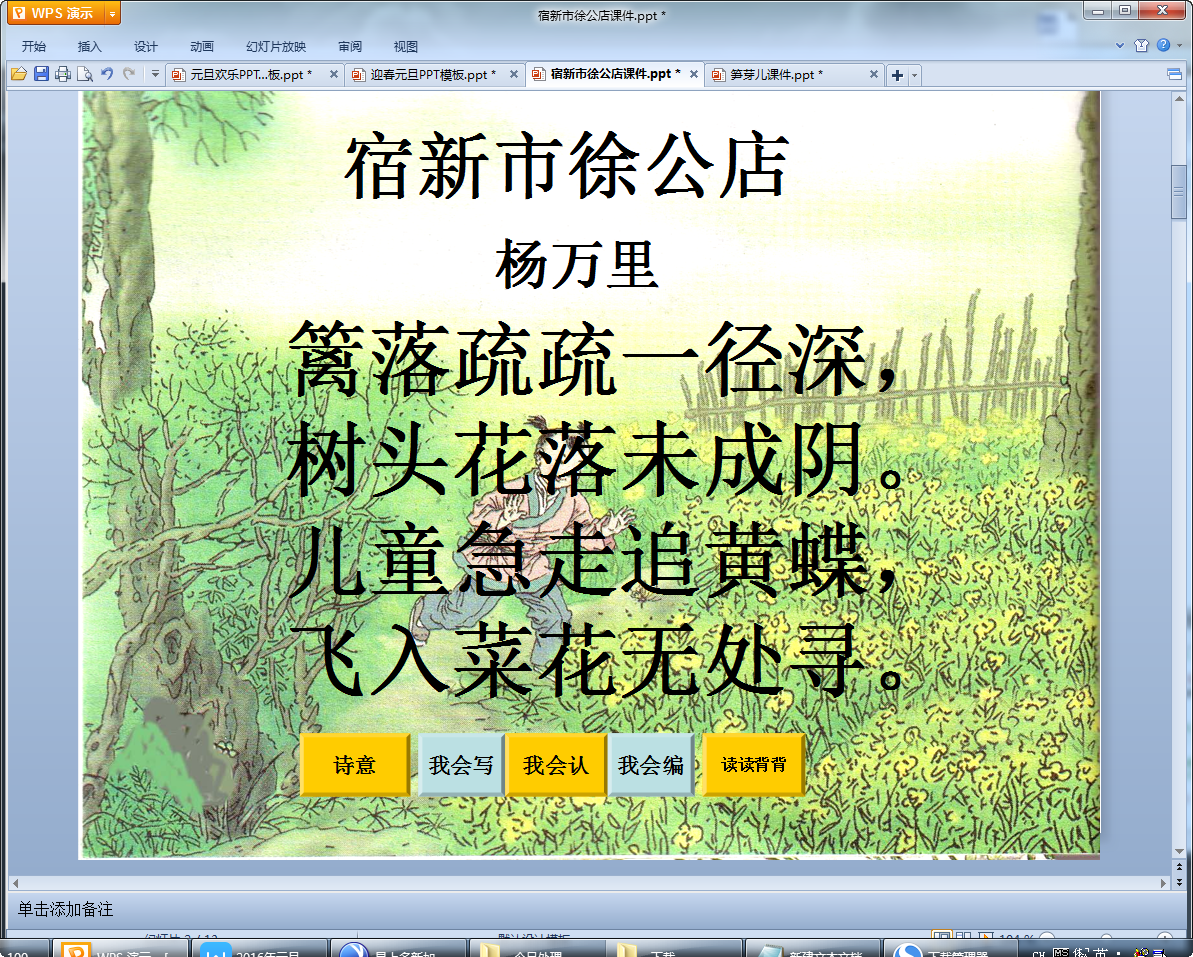Image resolution: width=1193 pixels, height=957 pixels.
Task: Click the horizontal scrollbar right arrow
Action: click(1163, 882)
